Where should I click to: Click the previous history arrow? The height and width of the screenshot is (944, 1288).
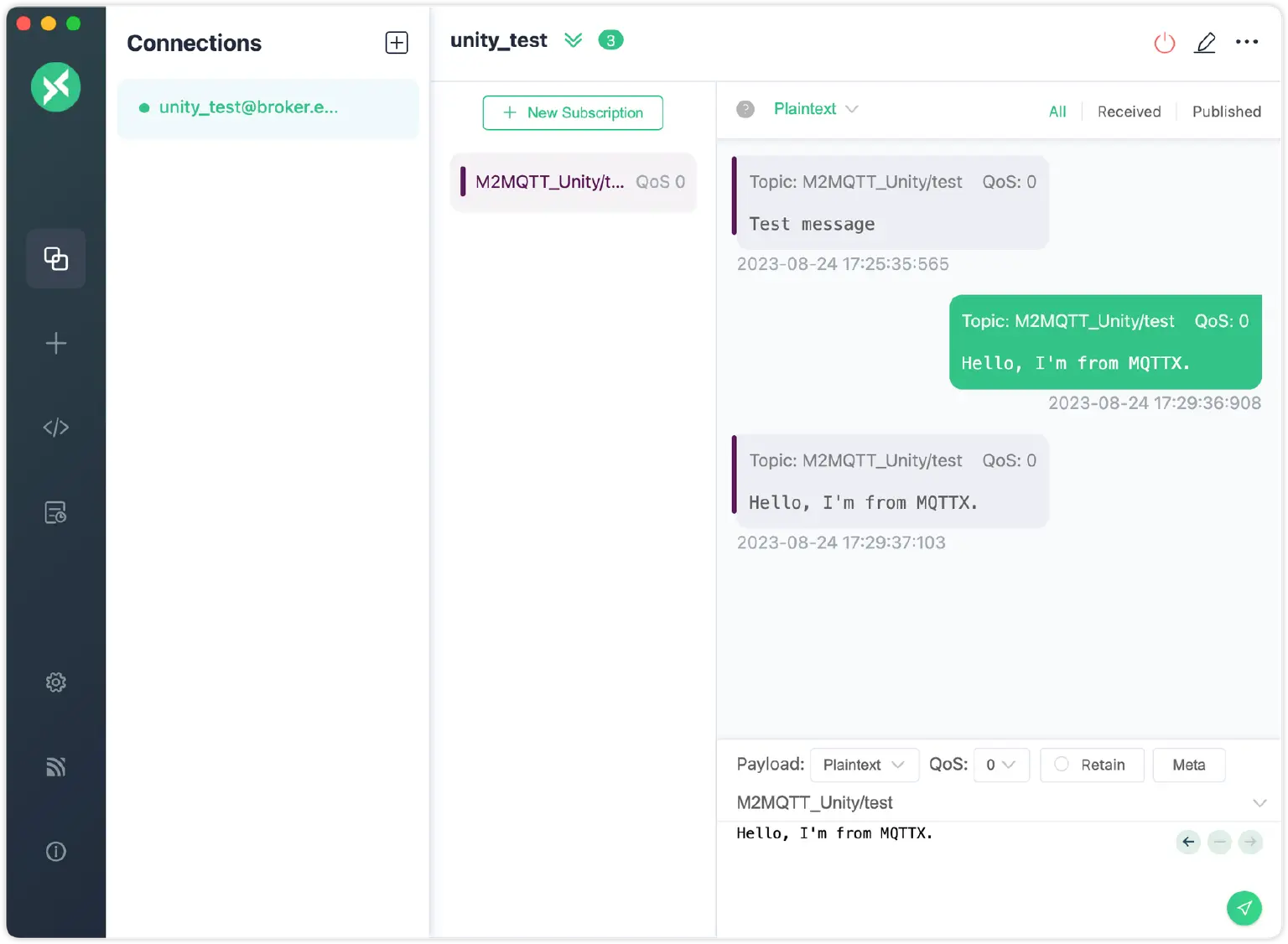tap(1187, 842)
